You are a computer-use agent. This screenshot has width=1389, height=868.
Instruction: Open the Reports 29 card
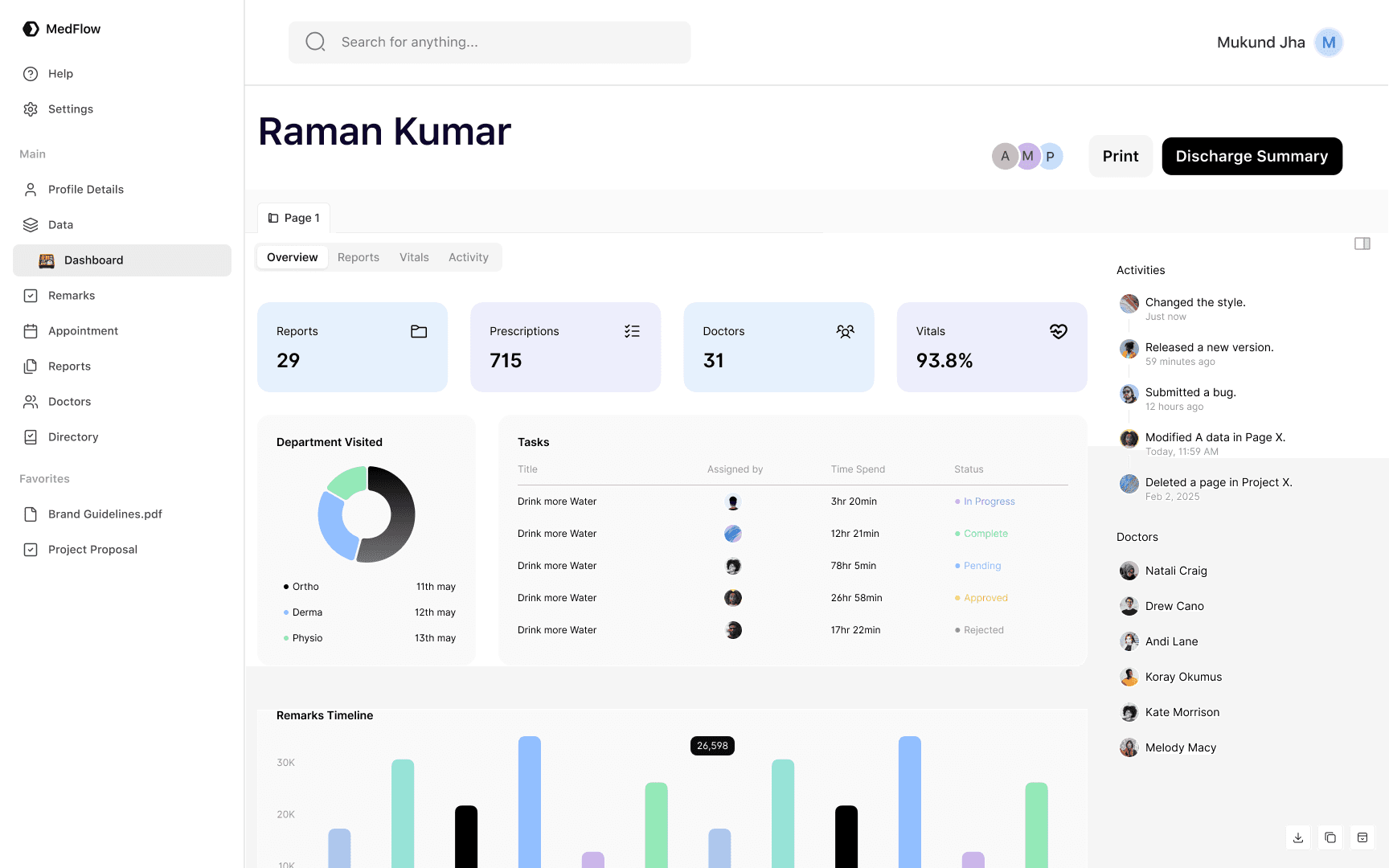pos(352,347)
